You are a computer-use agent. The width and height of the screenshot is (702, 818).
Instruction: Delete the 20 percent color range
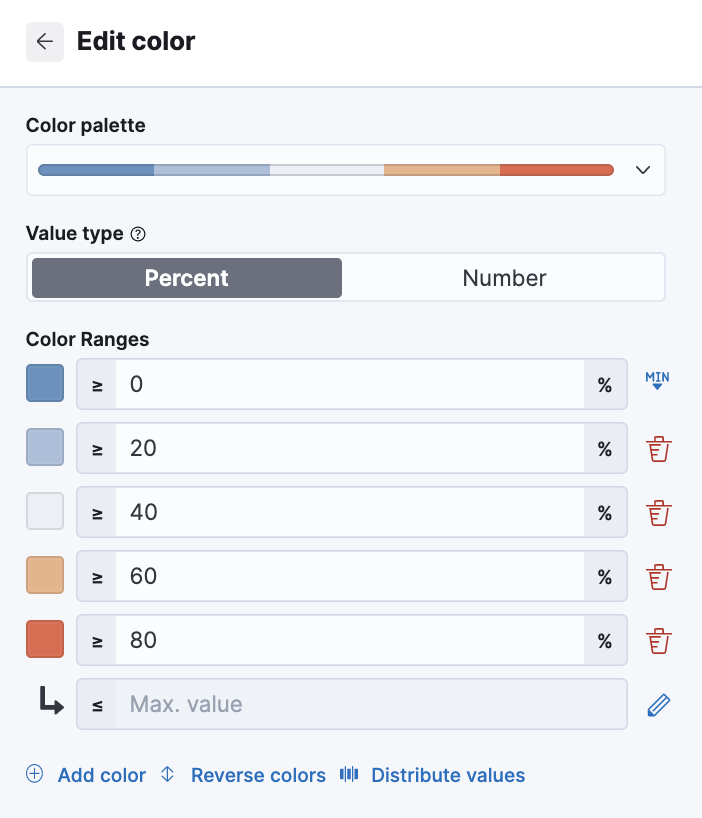(x=657, y=448)
